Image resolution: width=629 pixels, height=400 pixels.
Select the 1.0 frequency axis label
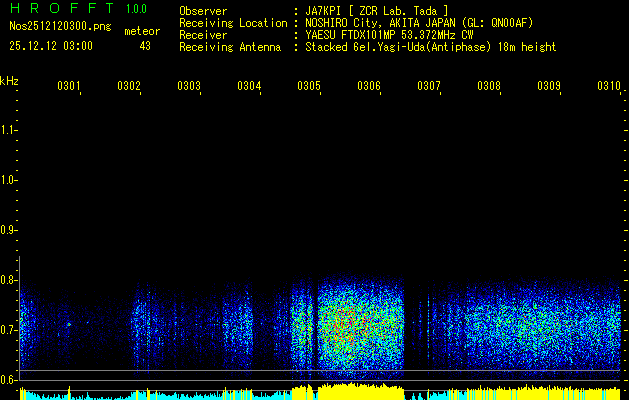click(10, 180)
